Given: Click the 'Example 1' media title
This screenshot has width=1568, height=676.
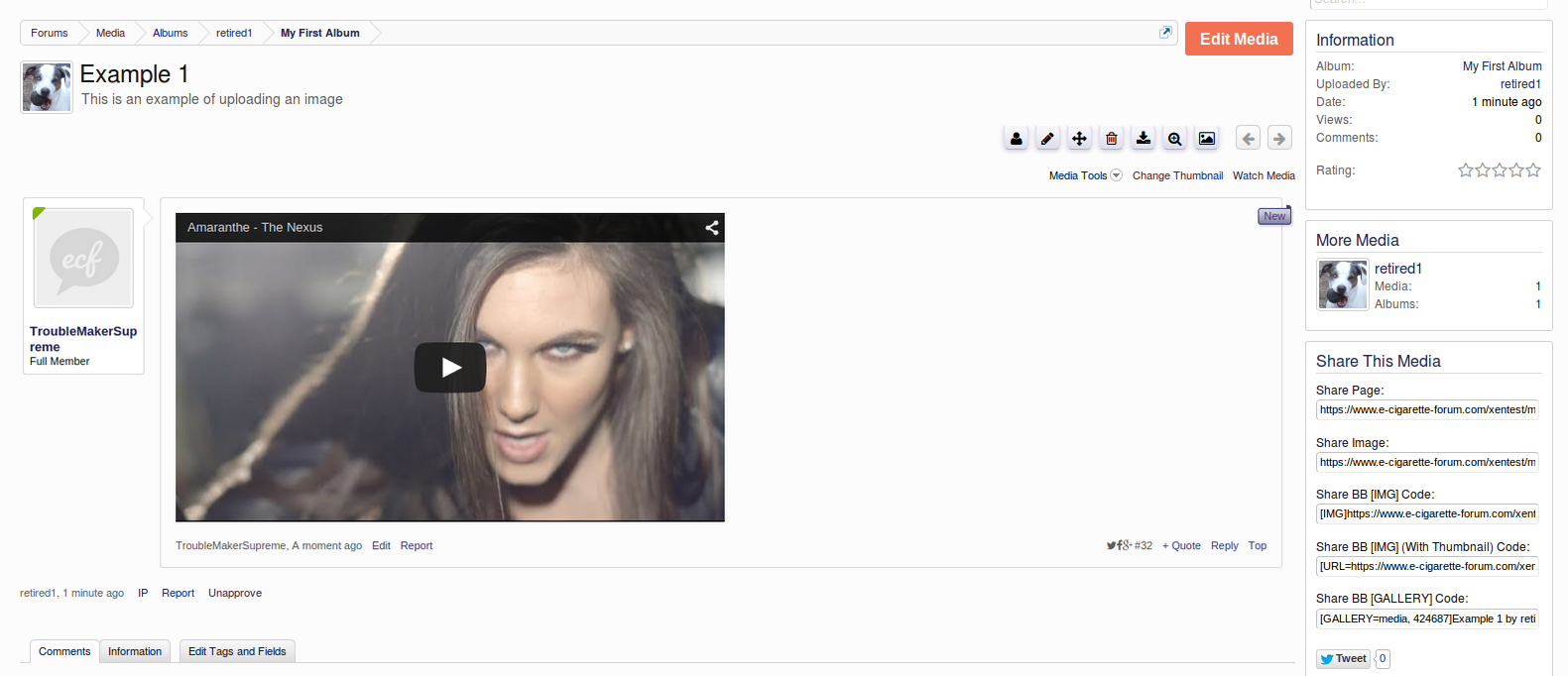Looking at the screenshot, I should pyautogui.click(x=134, y=74).
